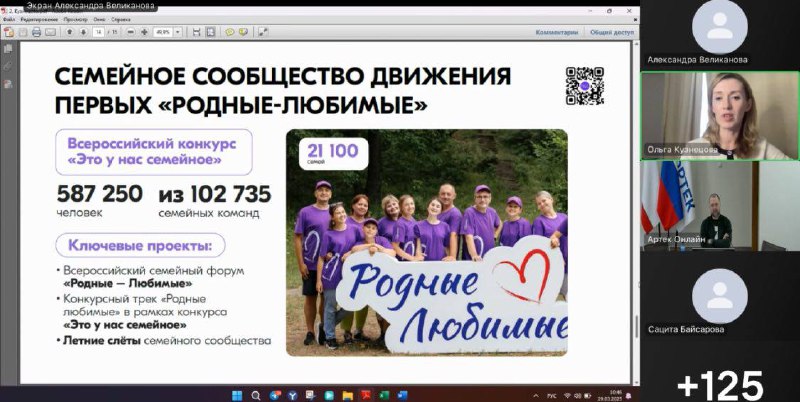Click the РУС language indicator
Image resolution: width=800 pixels, height=402 pixels.
[552, 396]
